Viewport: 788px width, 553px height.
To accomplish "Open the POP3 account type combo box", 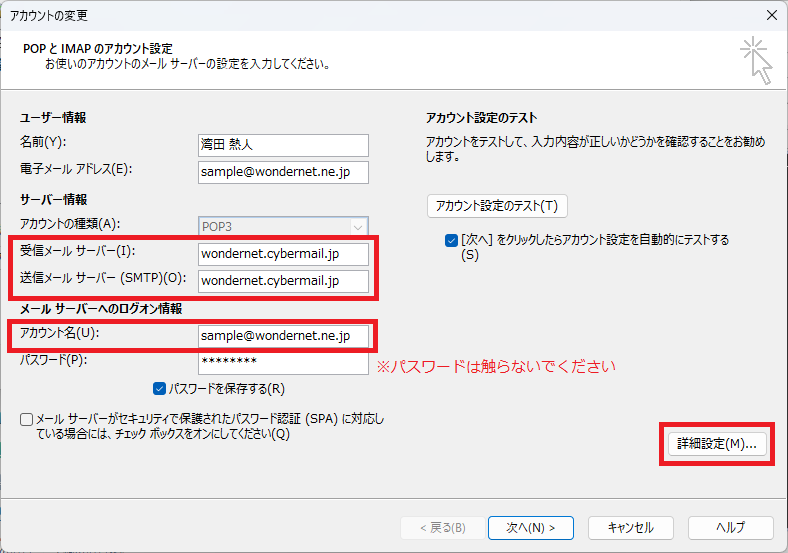I will [283, 227].
